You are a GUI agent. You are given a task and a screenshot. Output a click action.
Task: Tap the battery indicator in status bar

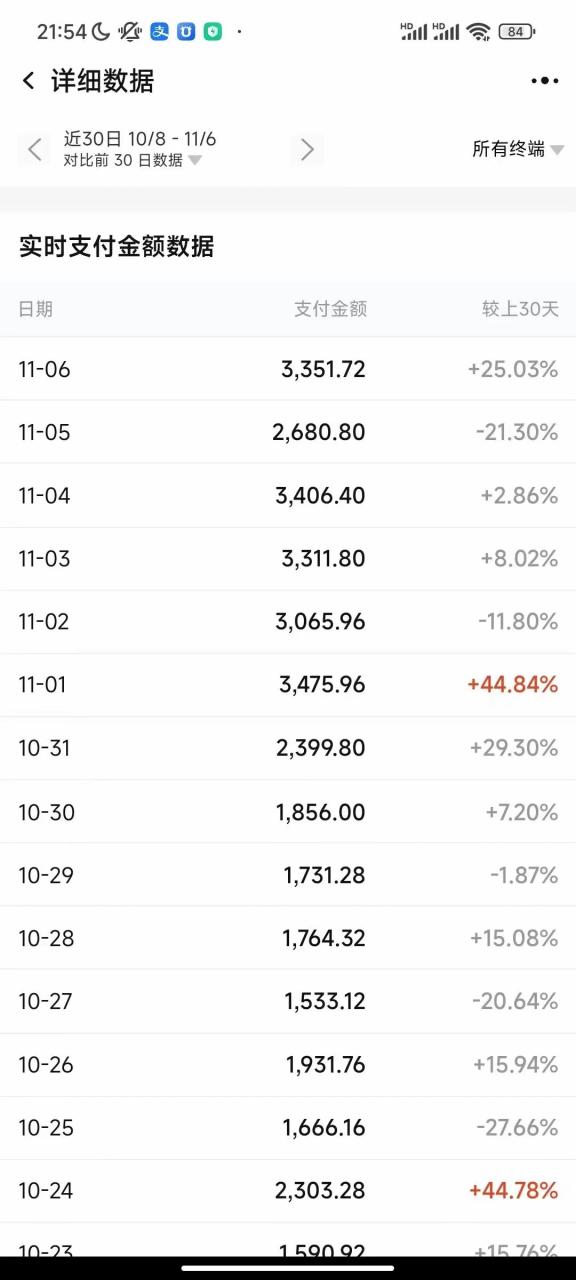516,31
